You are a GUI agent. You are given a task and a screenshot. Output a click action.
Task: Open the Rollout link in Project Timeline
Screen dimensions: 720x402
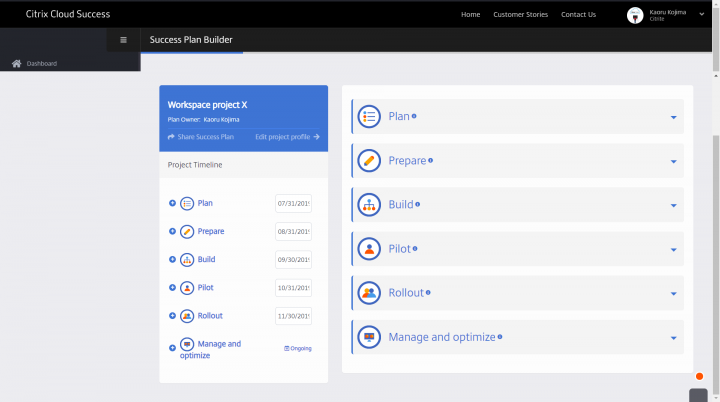click(210, 316)
